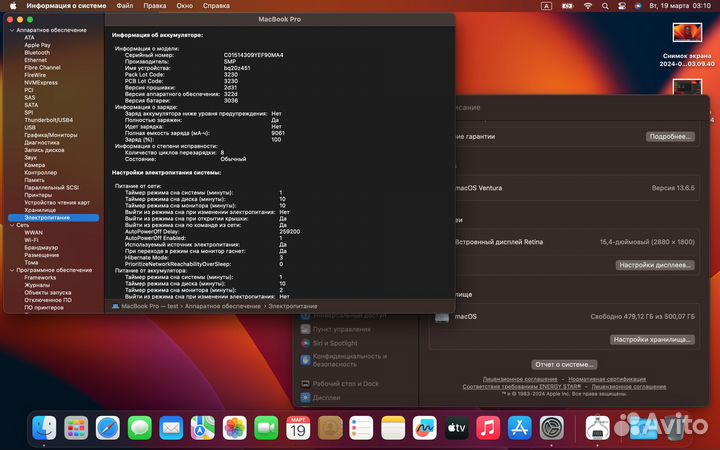Open the keyboard input source menu icon
720x450 pixels.
pyautogui.click(x=546, y=6)
